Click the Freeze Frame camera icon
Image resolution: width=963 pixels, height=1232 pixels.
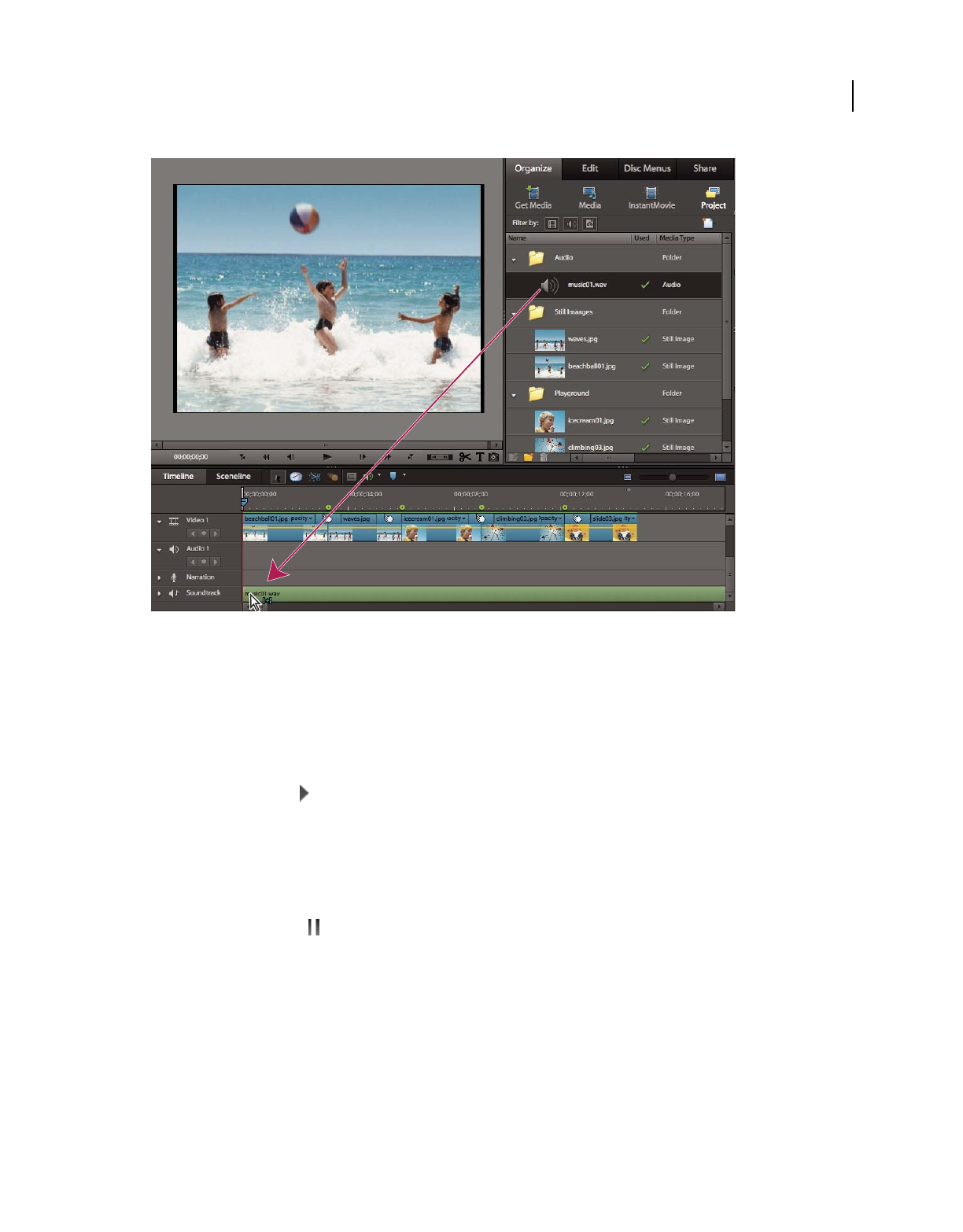coord(493,457)
